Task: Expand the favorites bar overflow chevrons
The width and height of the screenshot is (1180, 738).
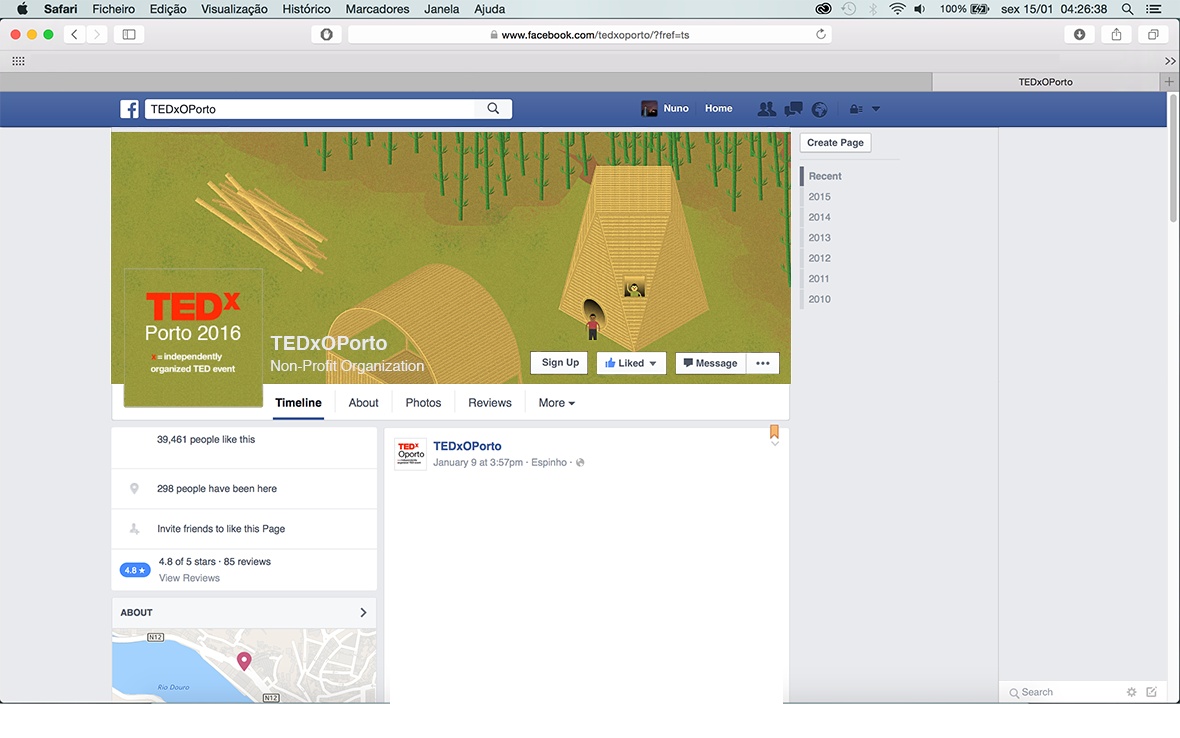Action: click(1170, 61)
